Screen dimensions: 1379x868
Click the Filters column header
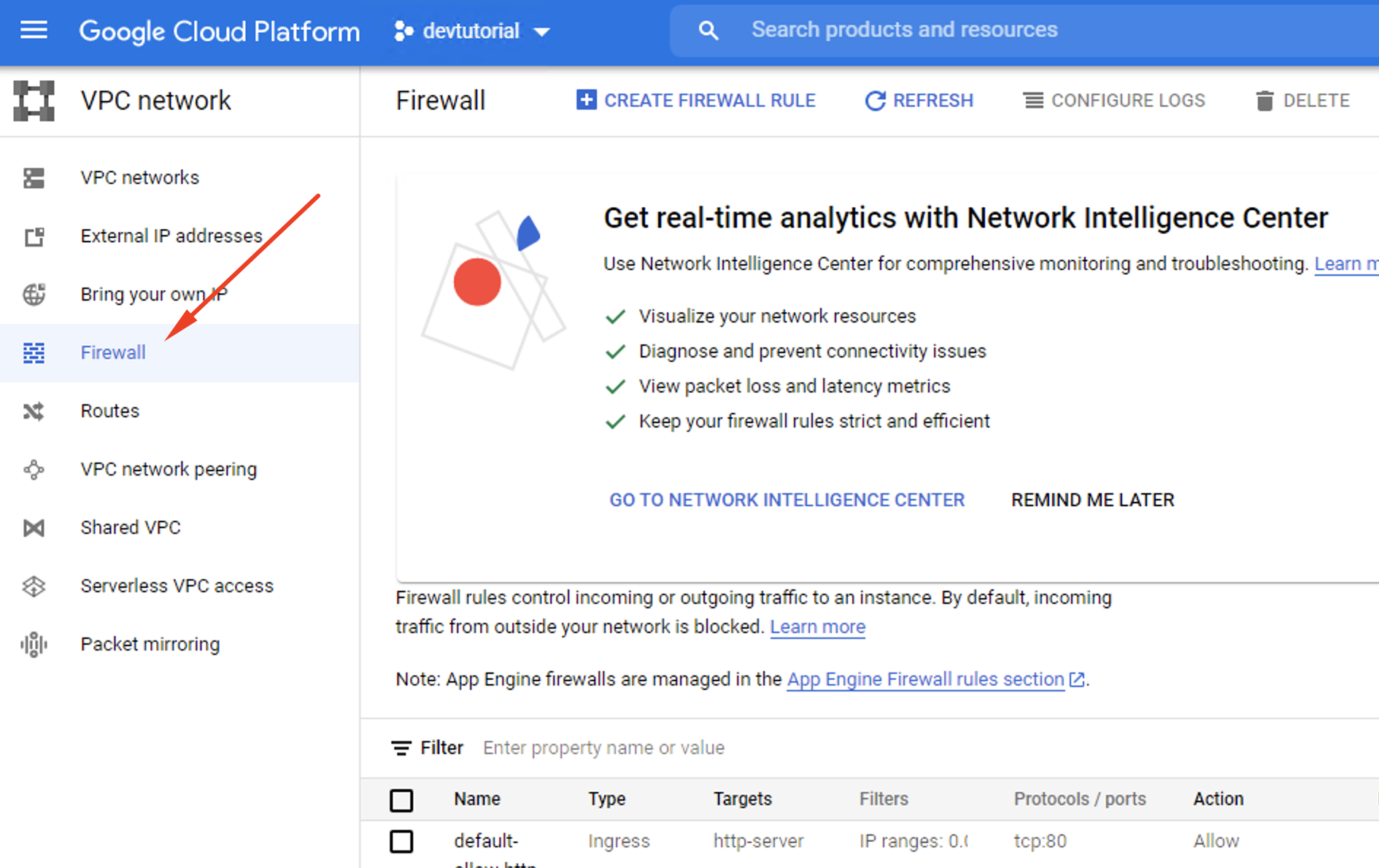click(x=884, y=799)
